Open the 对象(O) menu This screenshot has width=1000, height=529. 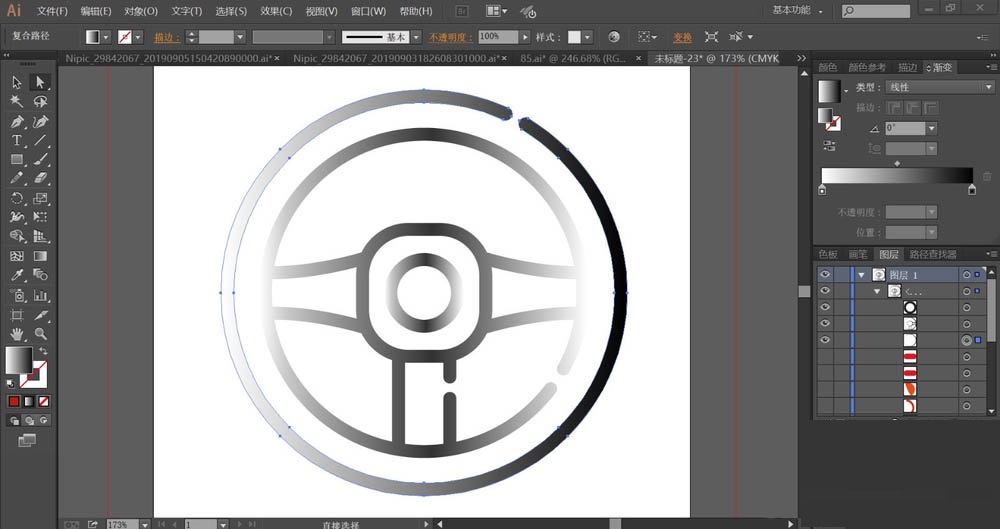(x=140, y=11)
